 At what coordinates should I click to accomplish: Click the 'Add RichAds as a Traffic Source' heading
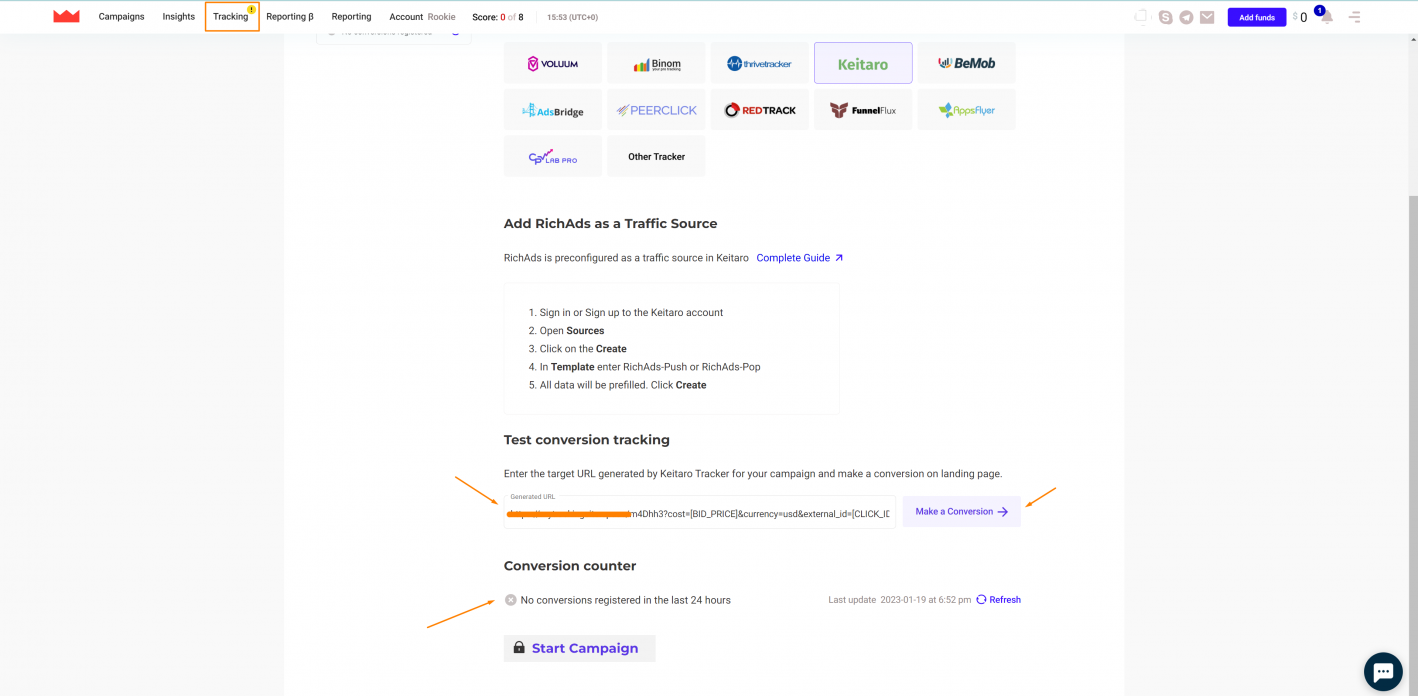point(610,223)
